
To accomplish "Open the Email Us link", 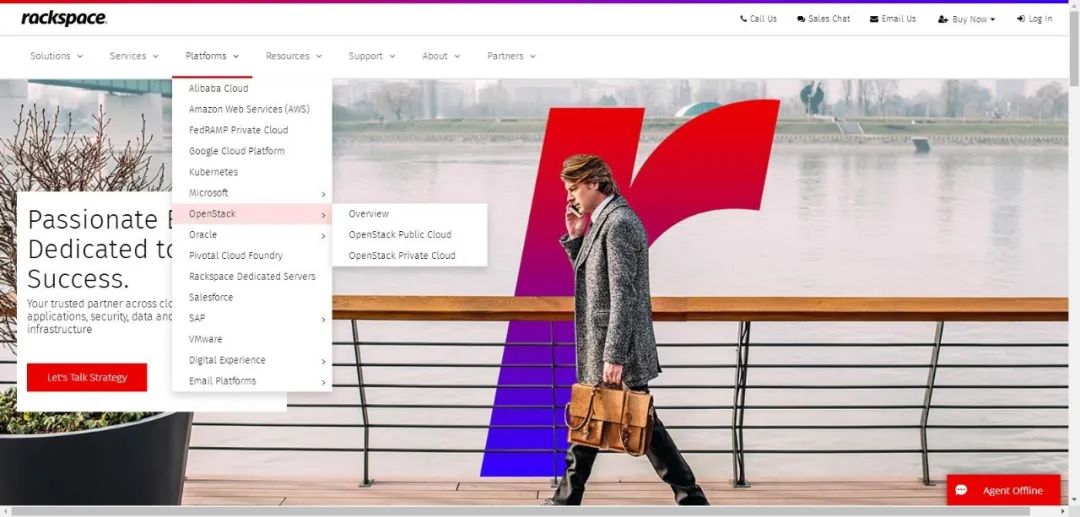I will (893, 19).
